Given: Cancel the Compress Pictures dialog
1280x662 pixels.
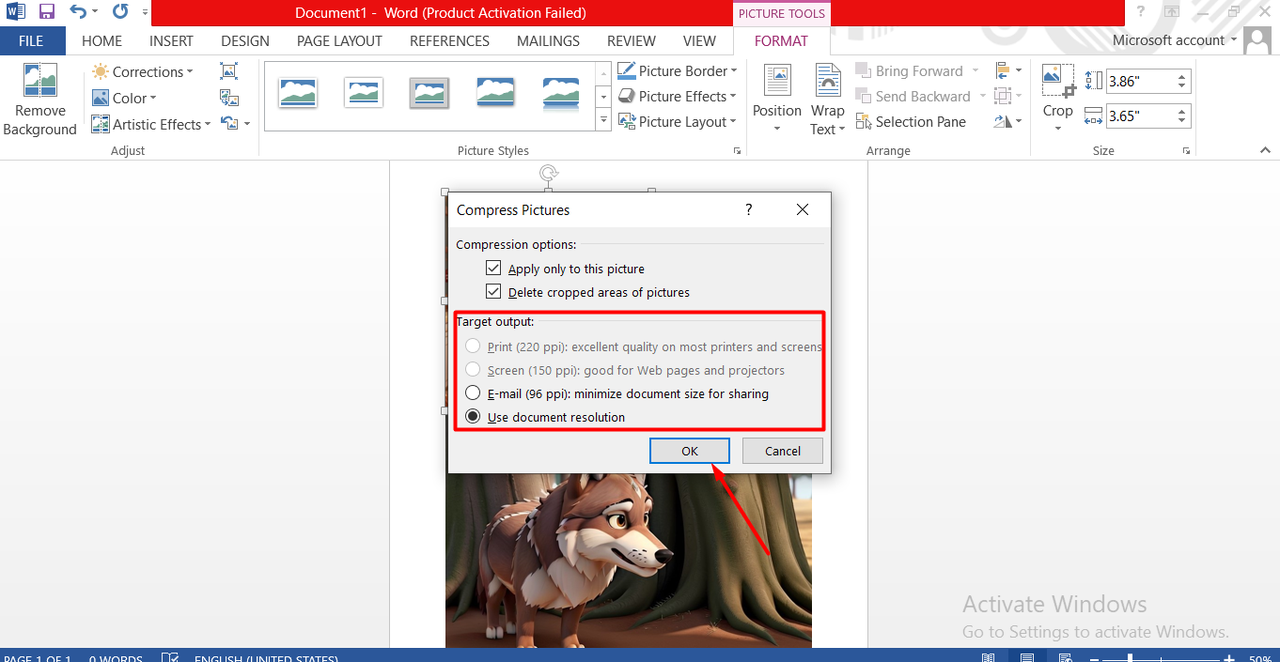Looking at the screenshot, I should 782,451.
